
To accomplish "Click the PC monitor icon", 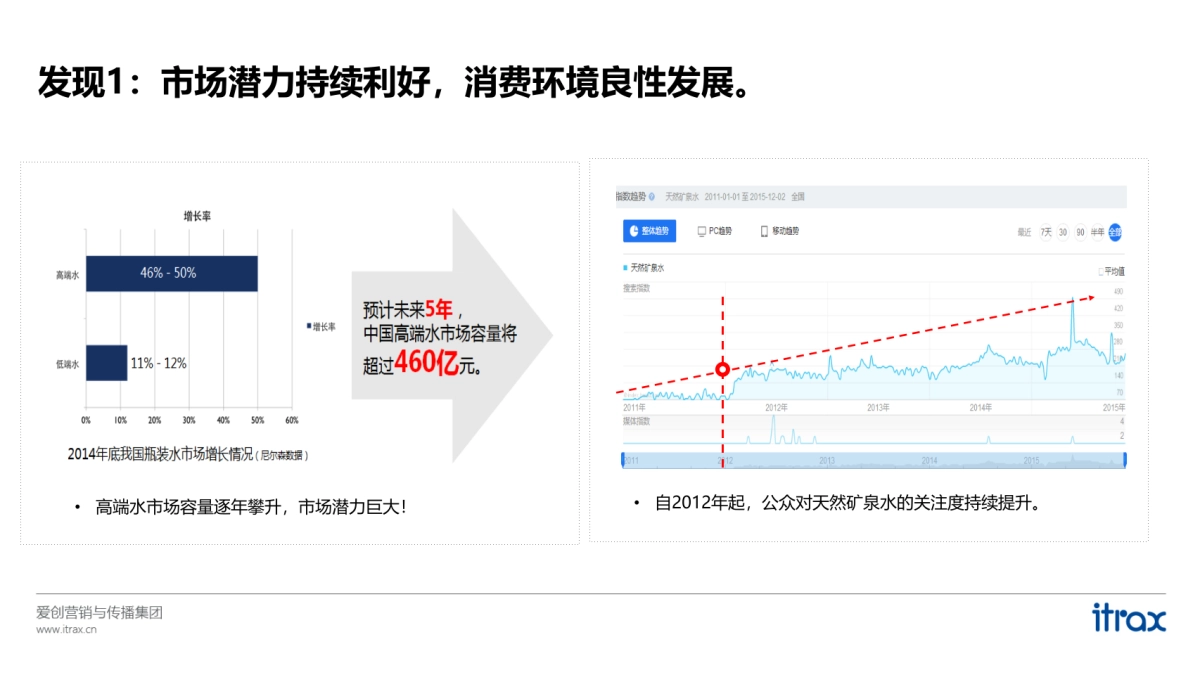I will point(701,231).
